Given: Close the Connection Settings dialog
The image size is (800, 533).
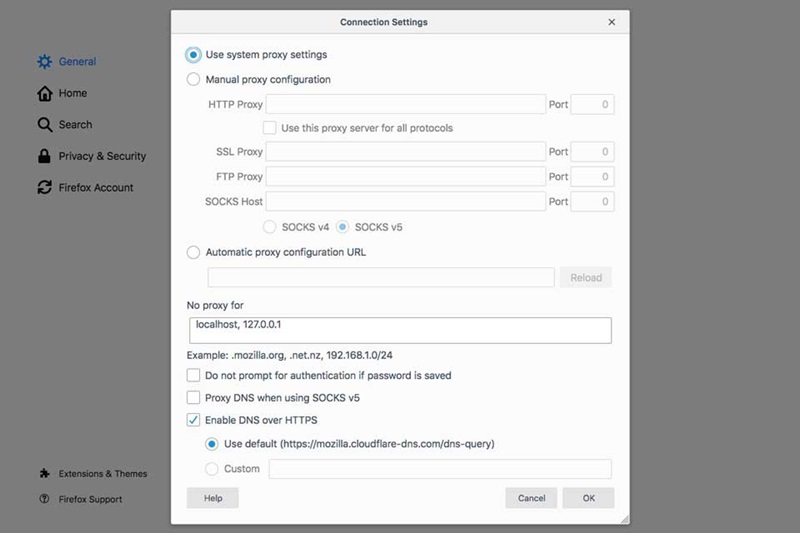Looking at the screenshot, I should [611, 22].
